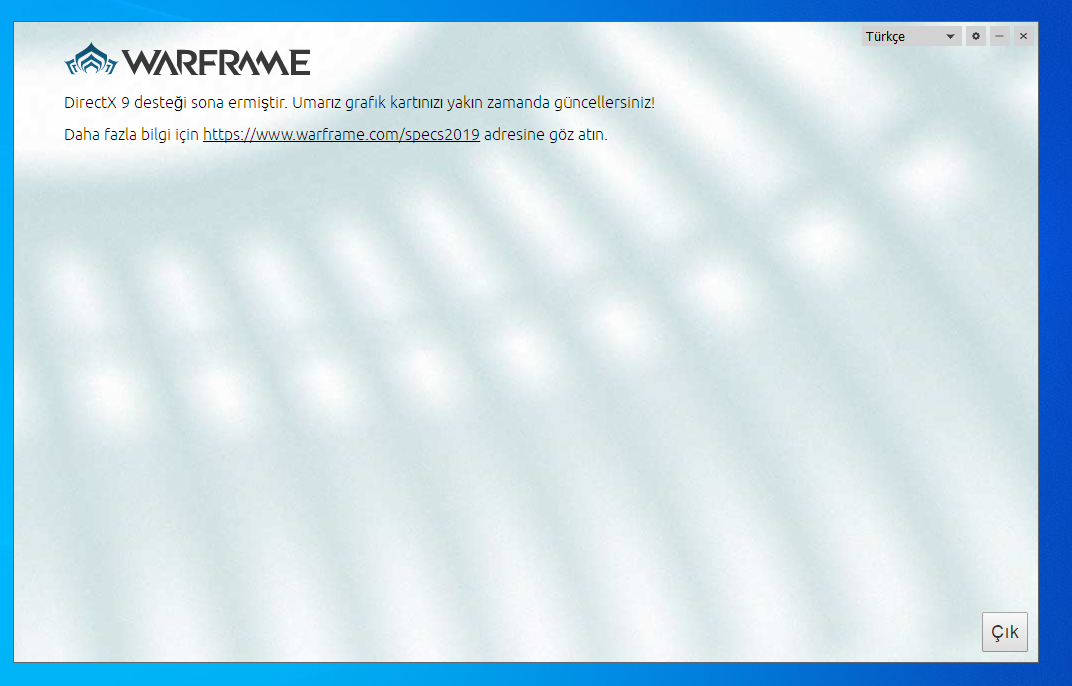This screenshot has height=686, width=1072.
Task: Open the launcher settings gear icon
Action: (976, 36)
